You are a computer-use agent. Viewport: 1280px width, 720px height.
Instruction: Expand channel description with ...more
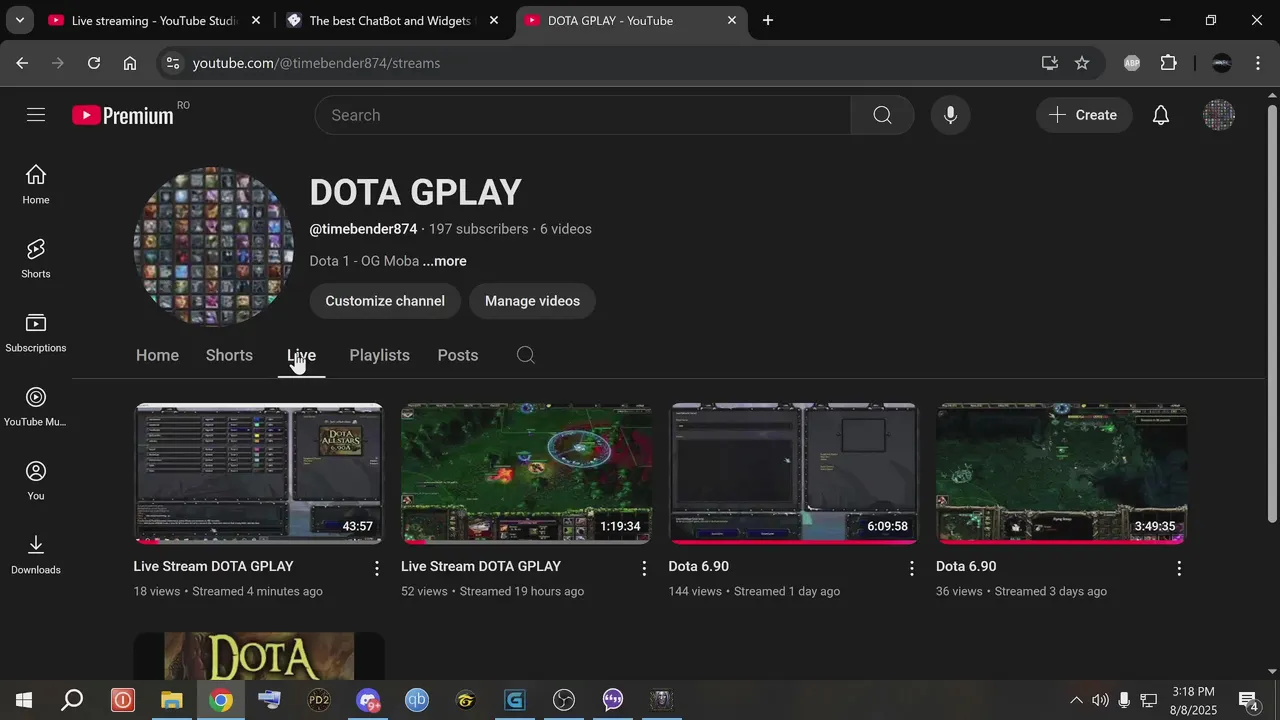tap(444, 261)
